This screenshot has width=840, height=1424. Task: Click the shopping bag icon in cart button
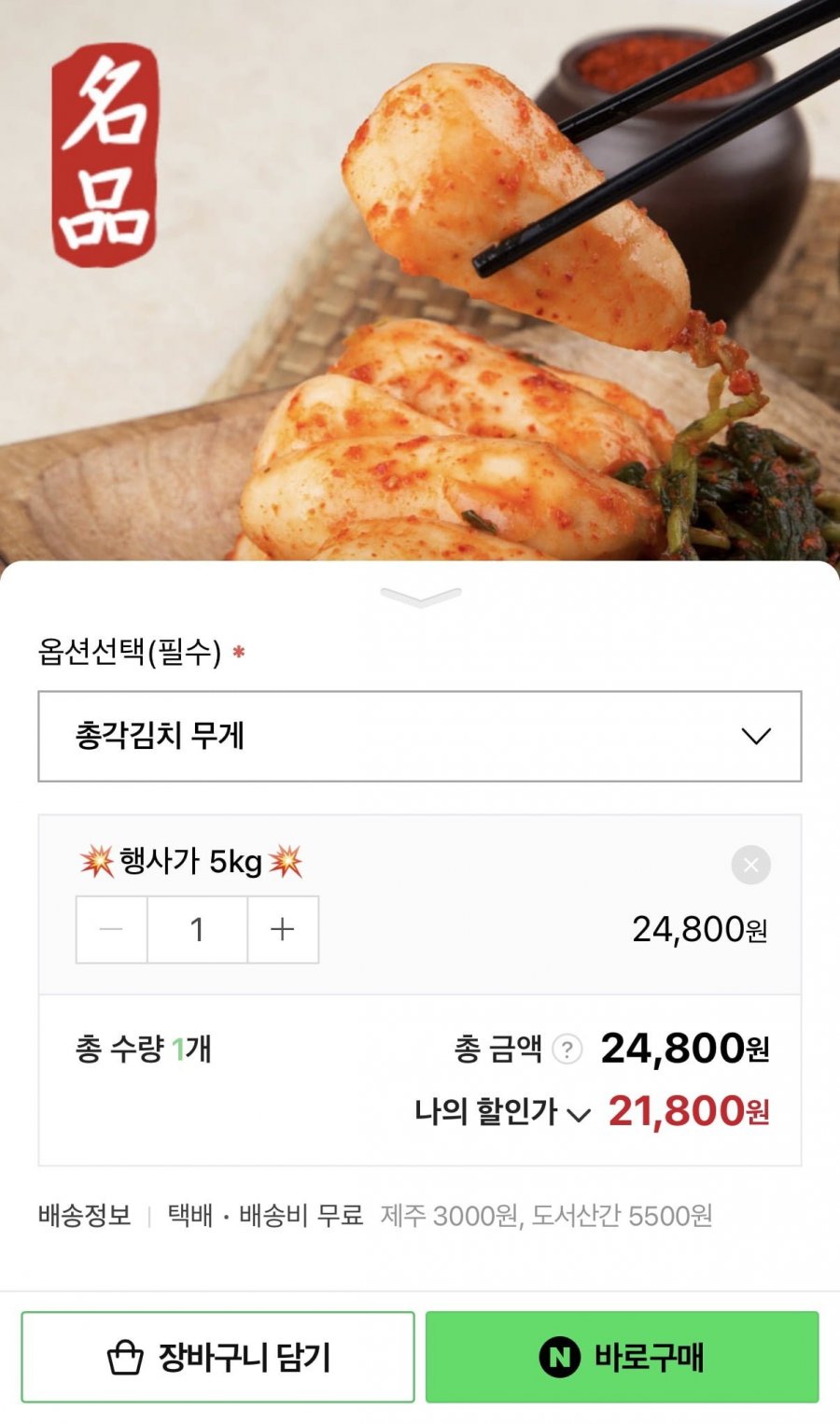[x=125, y=1358]
